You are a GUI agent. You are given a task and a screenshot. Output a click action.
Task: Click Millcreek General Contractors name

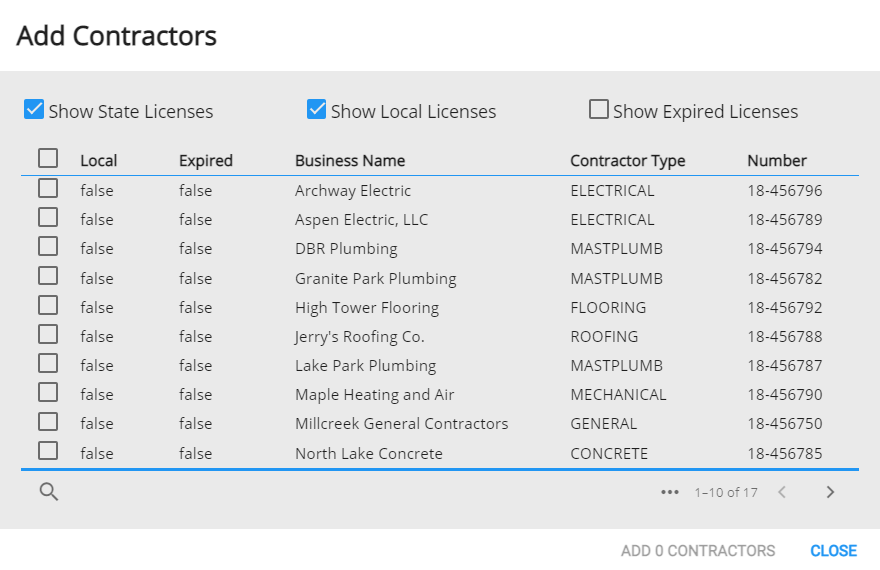tap(401, 424)
